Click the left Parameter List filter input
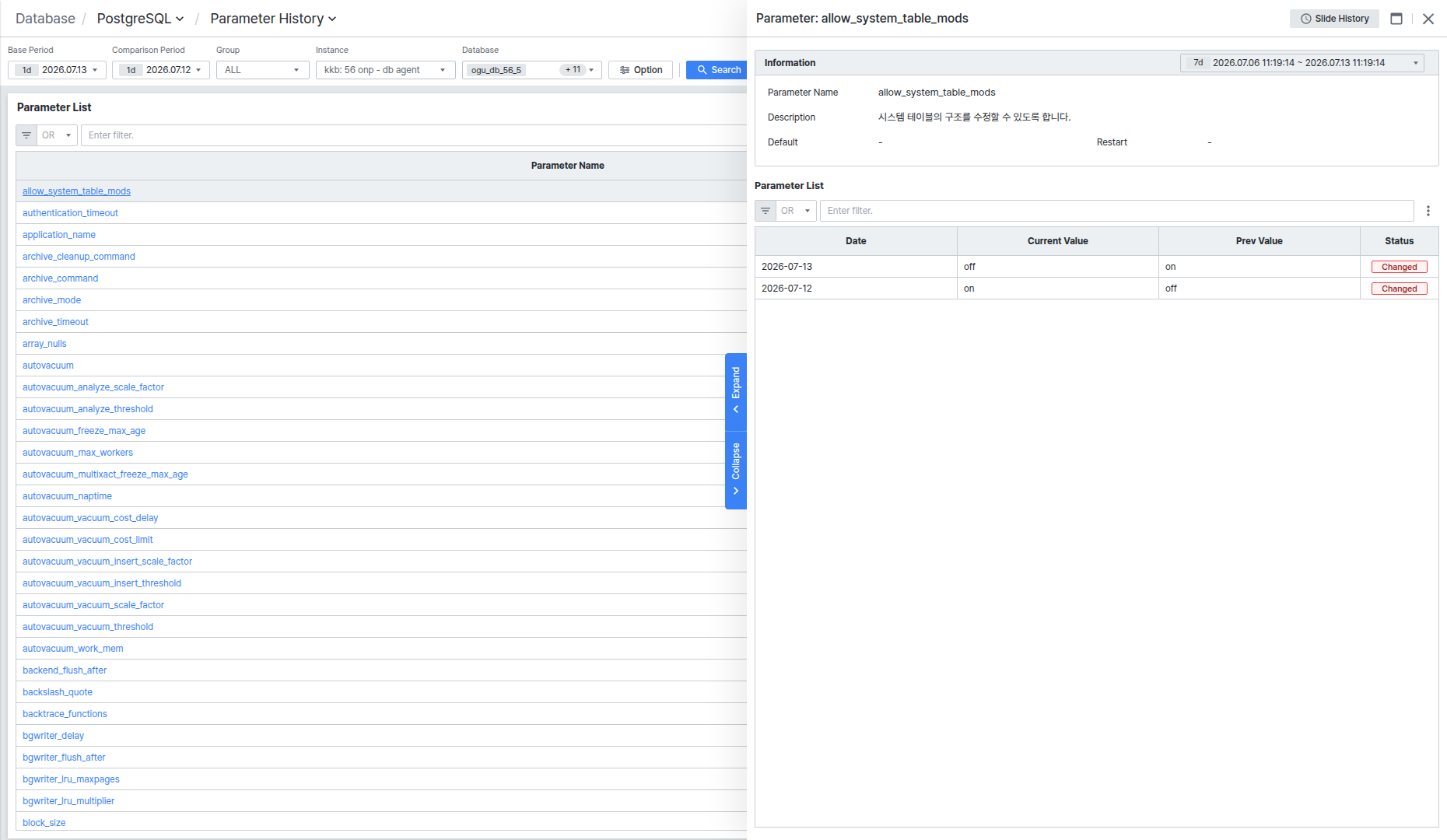1447x840 pixels. pyautogui.click(x=414, y=135)
